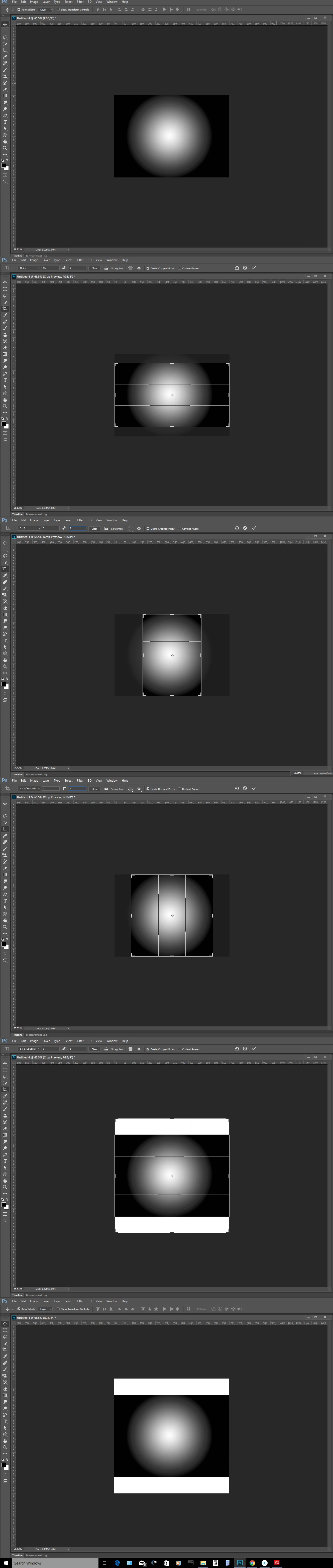Enable Show Transform Controls in bottom screenshot

tap(58, 1309)
